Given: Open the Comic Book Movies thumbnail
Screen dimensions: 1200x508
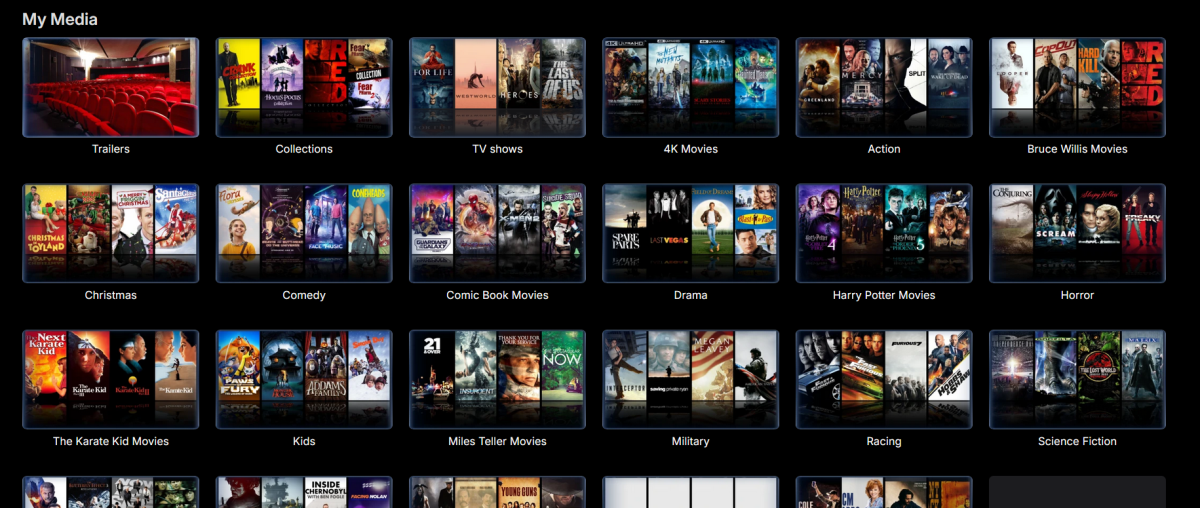Looking at the screenshot, I should (497, 233).
